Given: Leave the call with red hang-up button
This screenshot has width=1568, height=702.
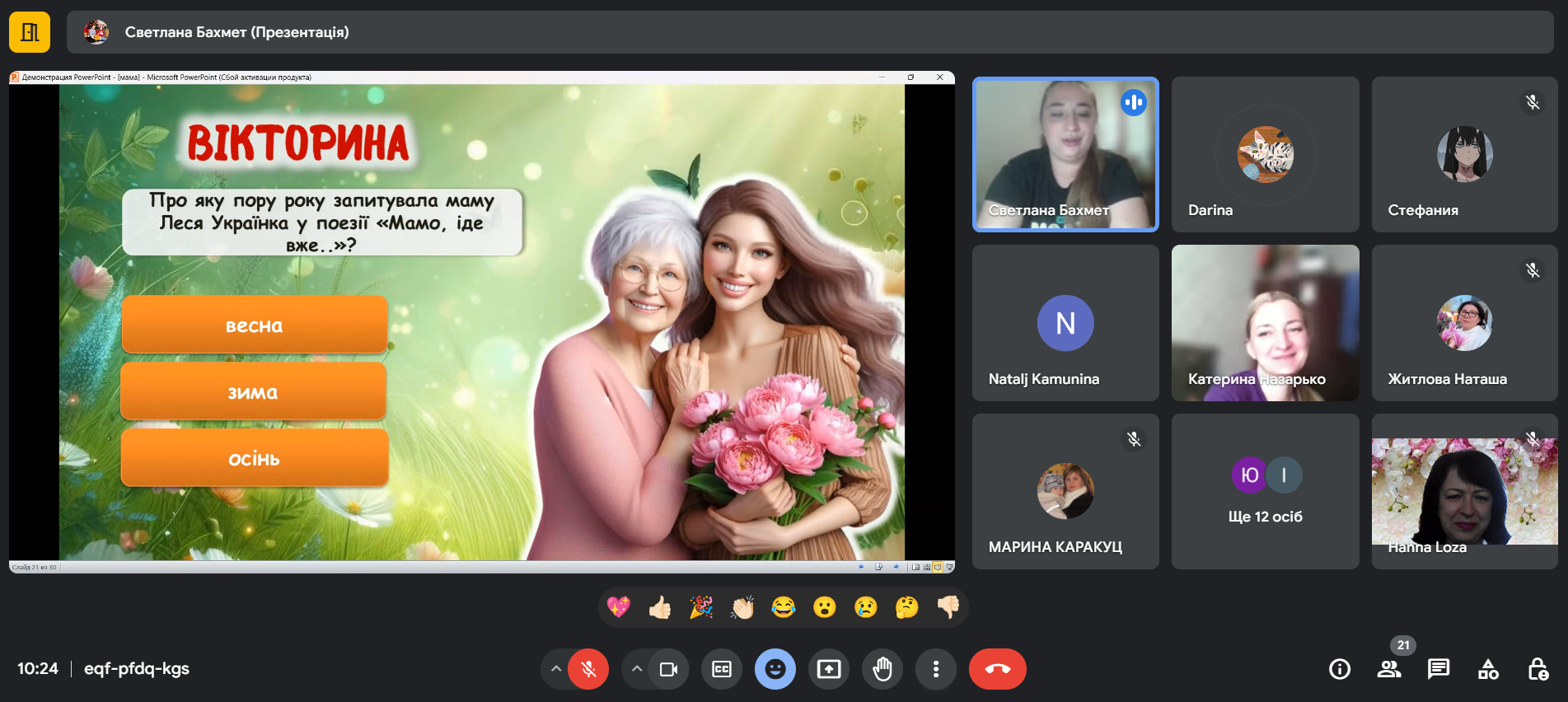Looking at the screenshot, I should 997,669.
